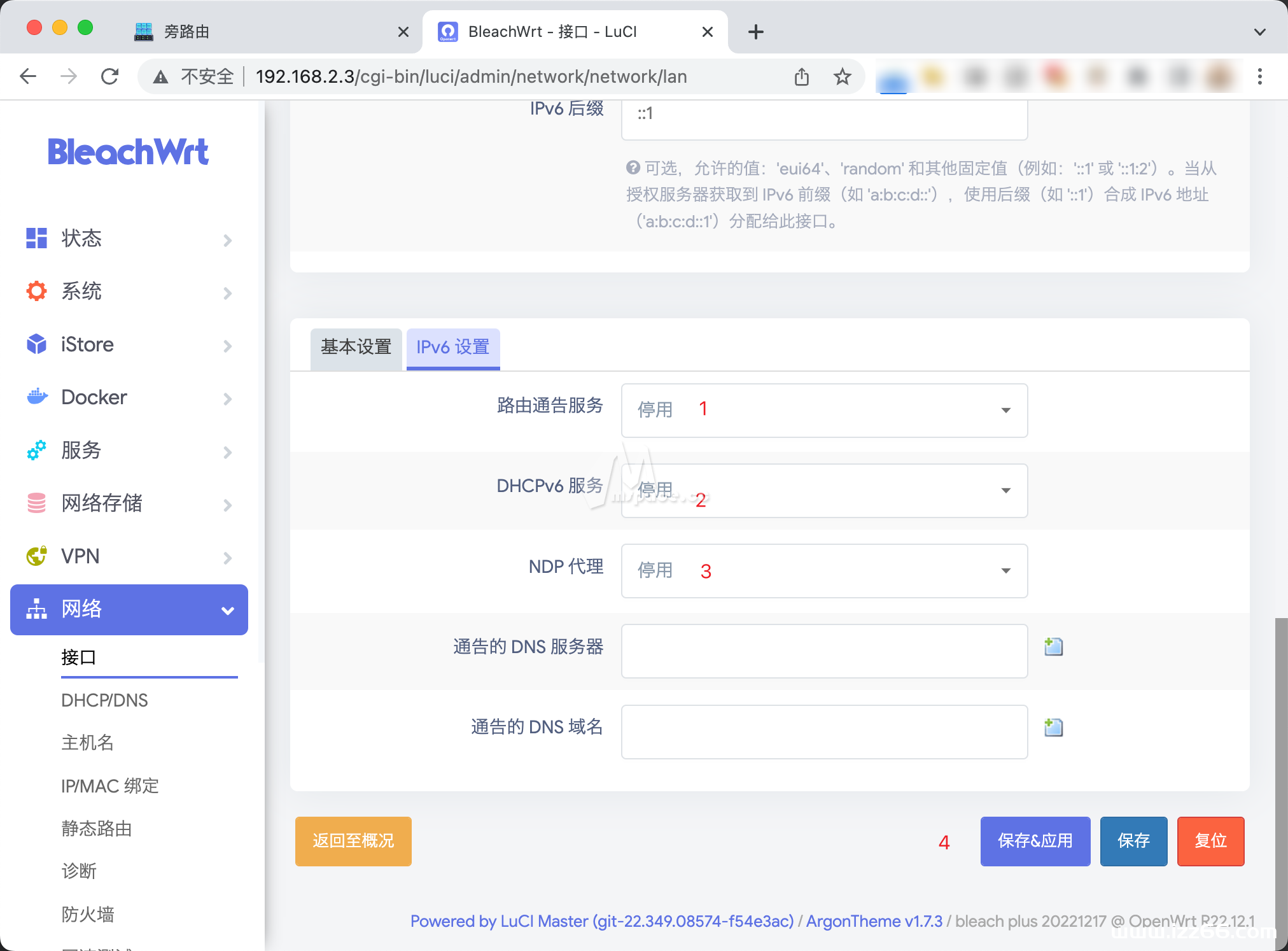Click add icon beside 通告的 DNS 域名
Image resolution: width=1288 pixels, height=951 pixels.
coord(1052,728)
